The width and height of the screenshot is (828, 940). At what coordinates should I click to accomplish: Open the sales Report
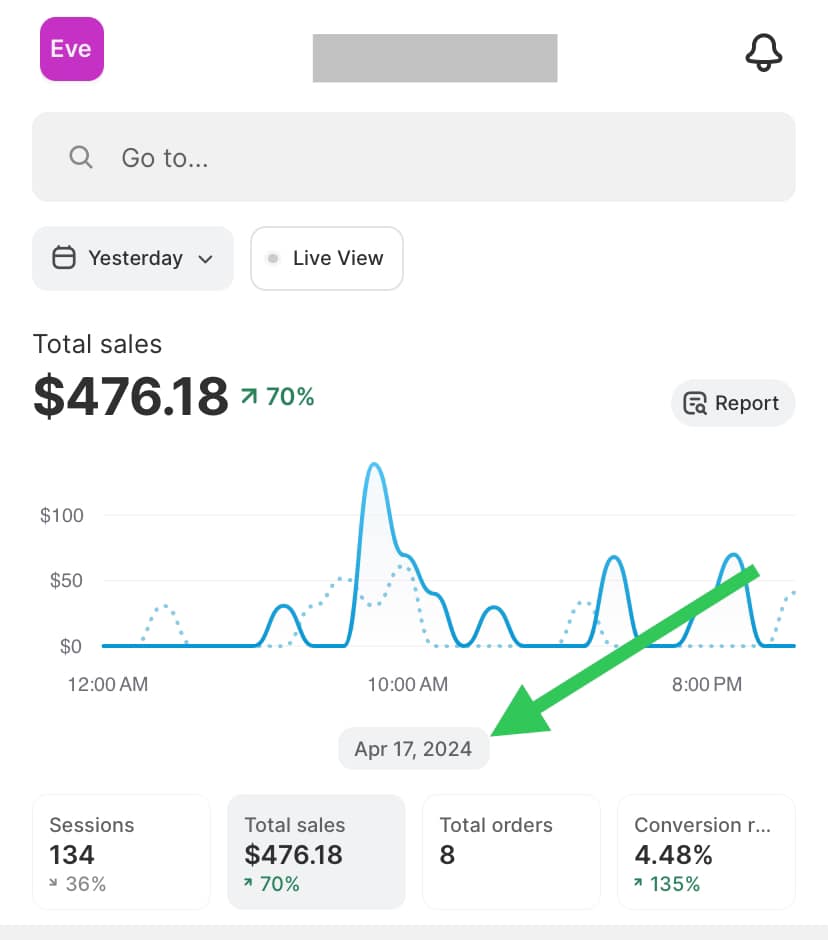pyautogui.click(x=733, y=403)
